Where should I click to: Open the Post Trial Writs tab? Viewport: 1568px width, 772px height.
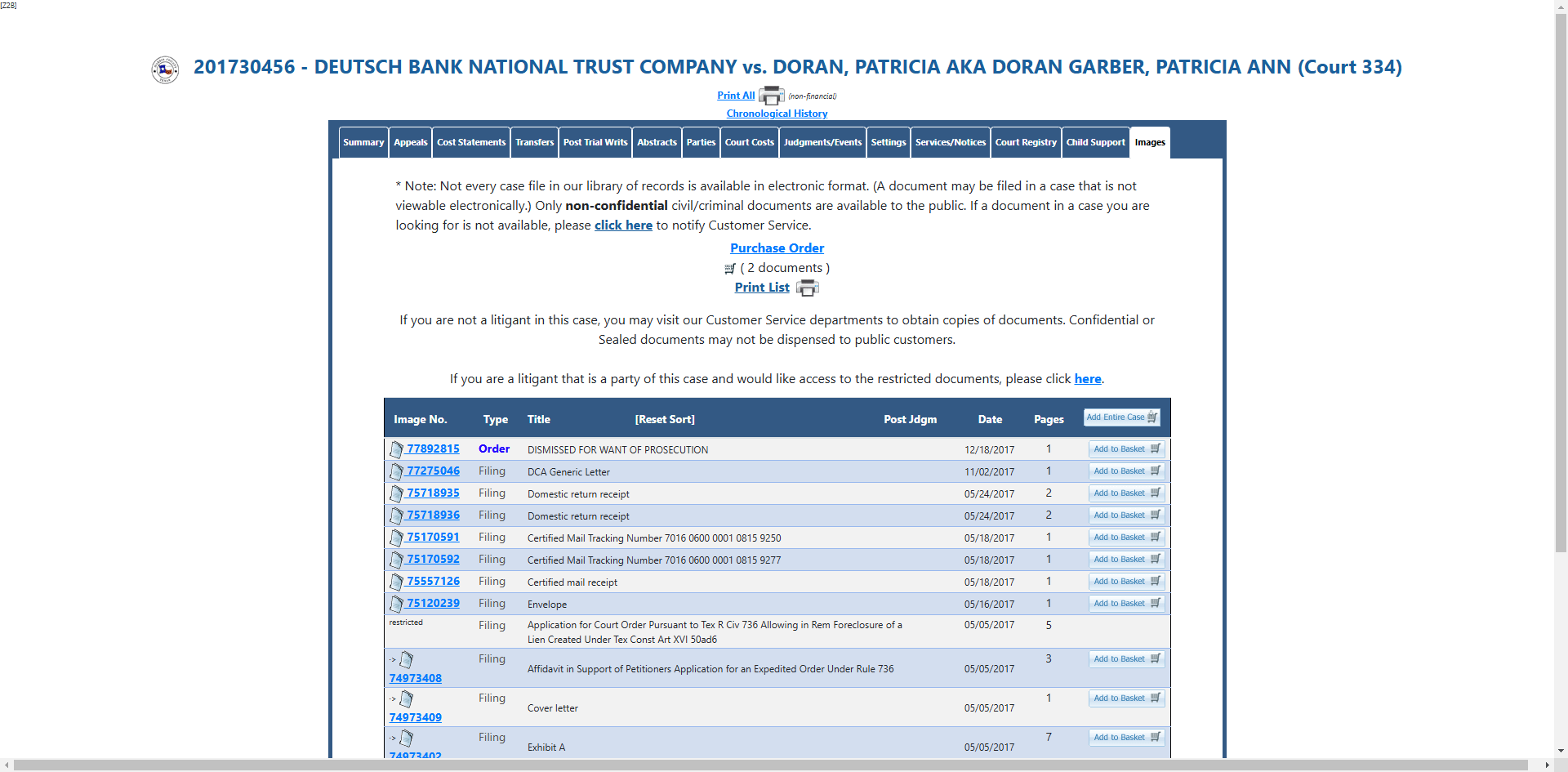point(595,142)
